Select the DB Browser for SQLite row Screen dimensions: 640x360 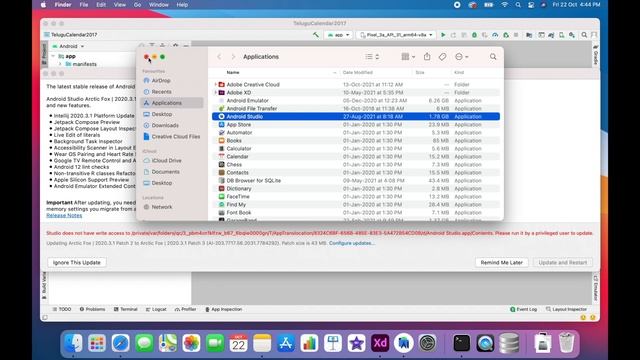[x=356, y=180]
